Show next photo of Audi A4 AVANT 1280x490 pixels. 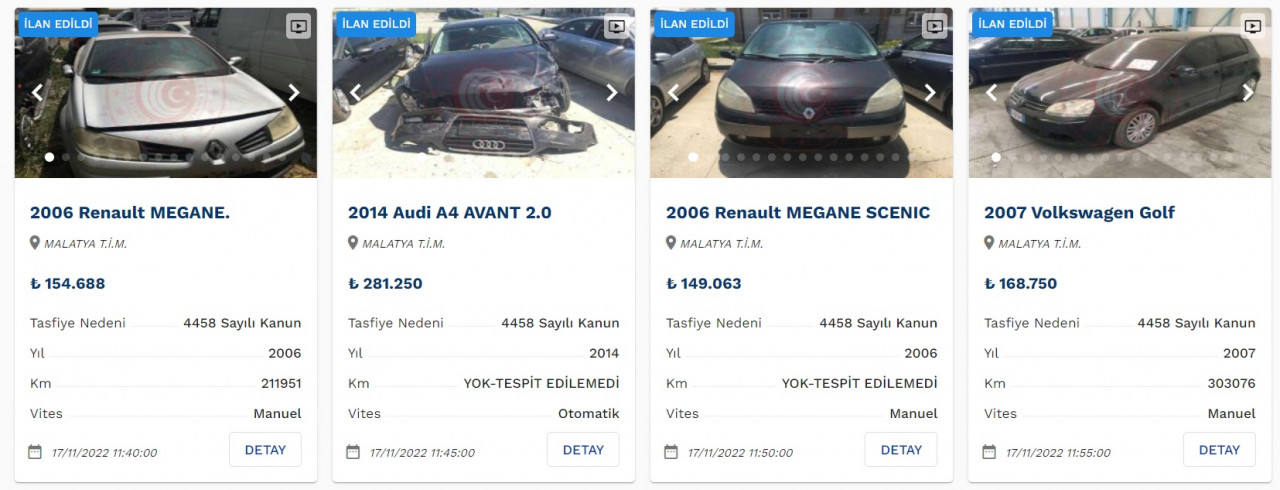pyautogui.click(x=612, y=92)
